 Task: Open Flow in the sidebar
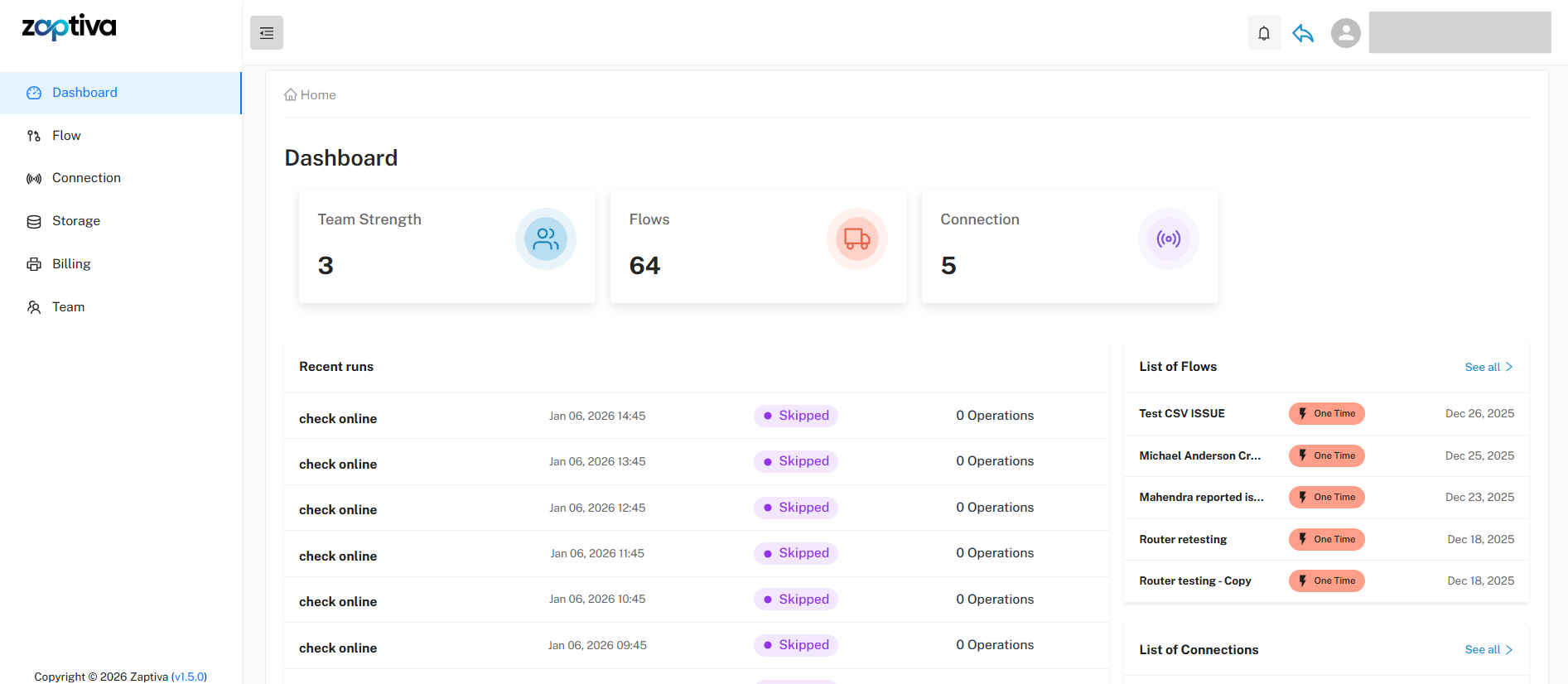pyautogui.click(x=66, y=136)
